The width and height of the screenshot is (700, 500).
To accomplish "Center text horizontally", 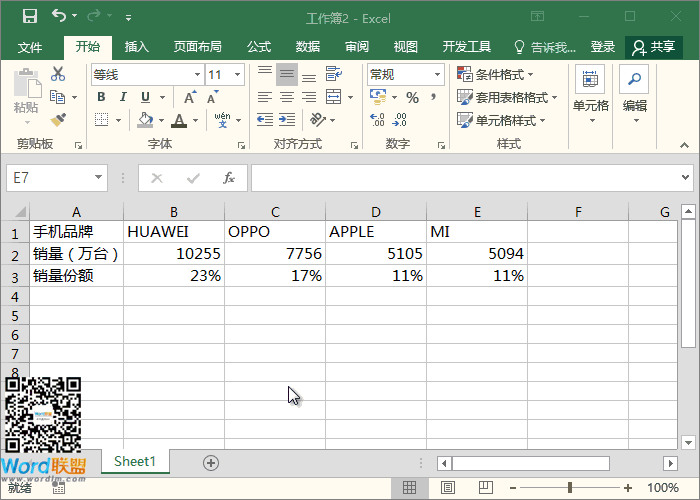I will pyautogui.click(x=287, y=97).
